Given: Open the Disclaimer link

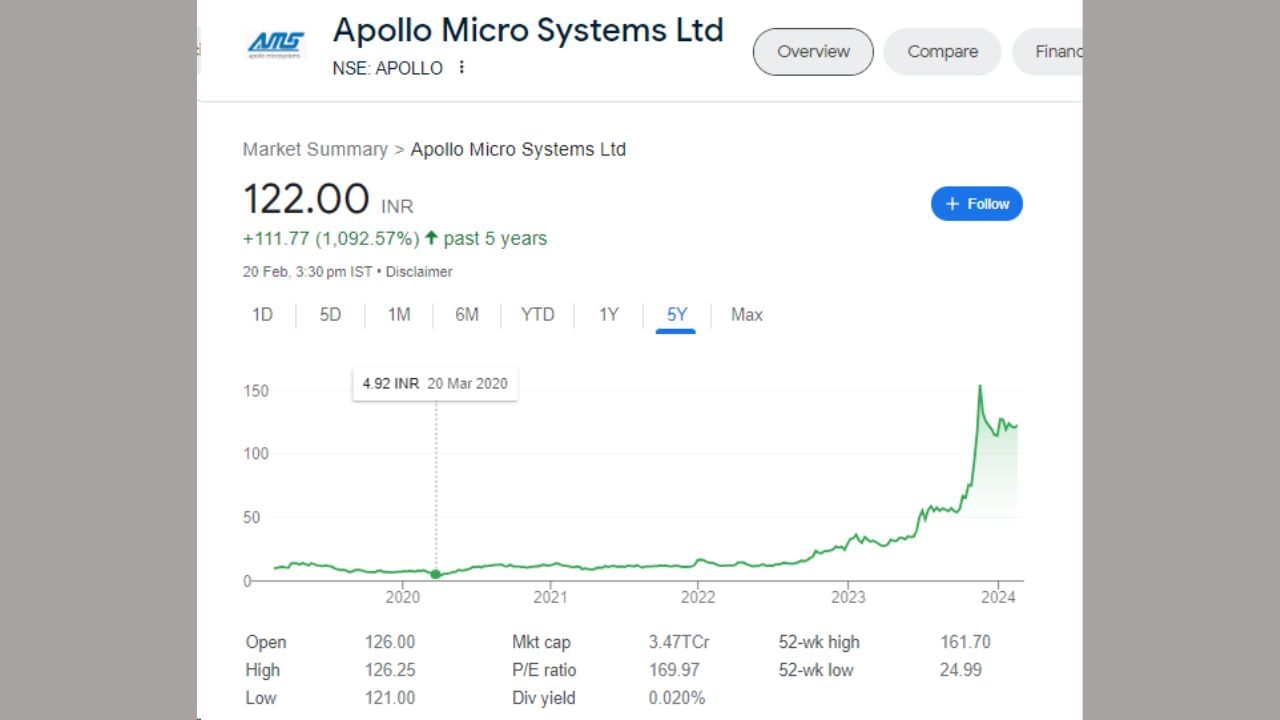Looking at the screenshot, I should [419, 272].
